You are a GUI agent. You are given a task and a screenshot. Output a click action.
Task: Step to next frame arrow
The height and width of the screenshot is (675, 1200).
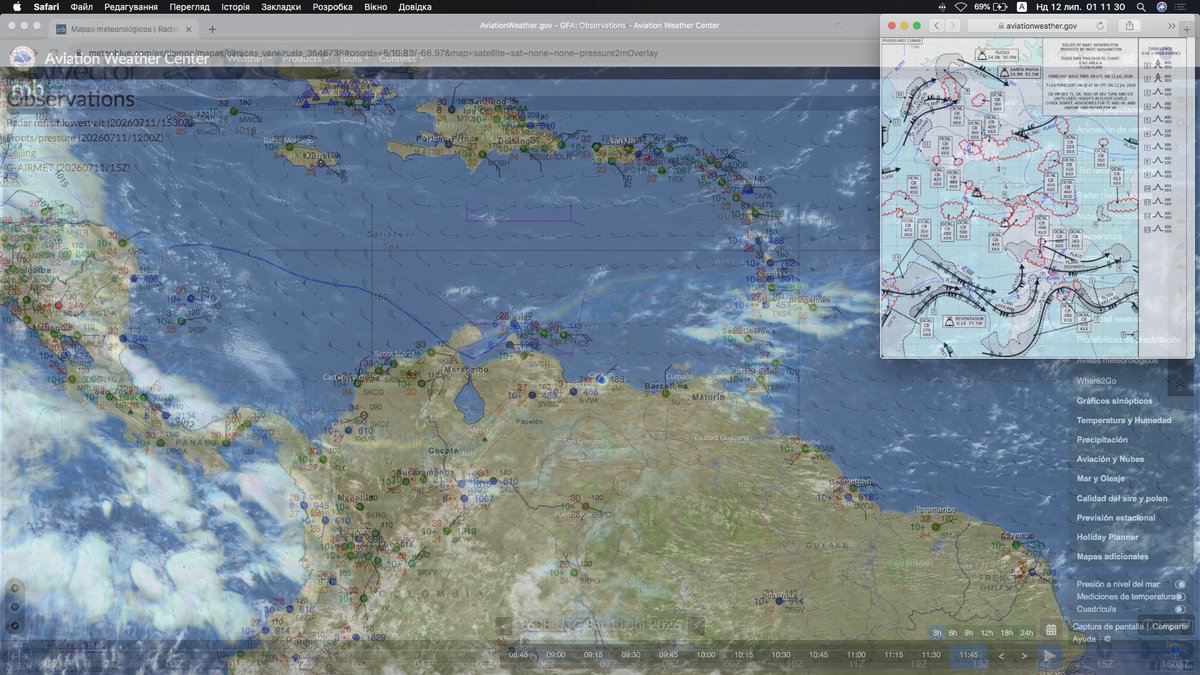(x=1024, y=656)
